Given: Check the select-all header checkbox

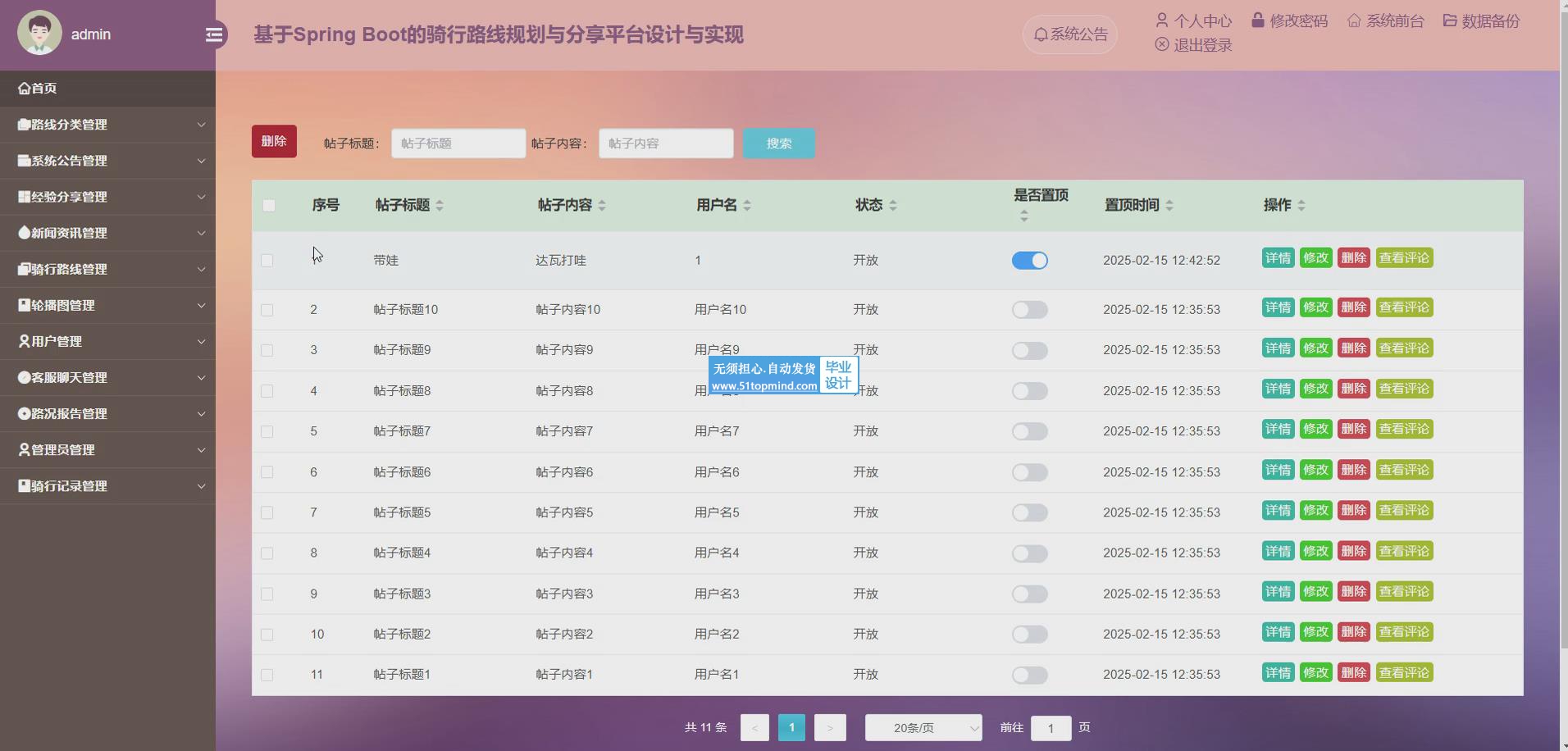Looking at the screenshot, I should click(x=269, y=206).
